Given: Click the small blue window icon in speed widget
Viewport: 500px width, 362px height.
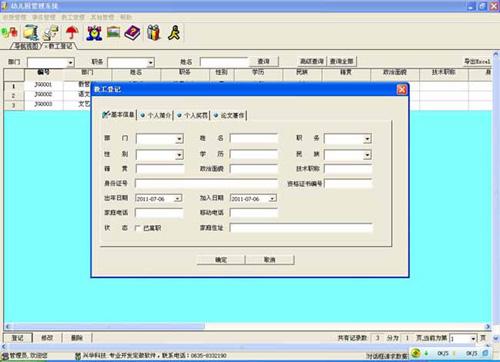Looking at the screenshot, I should tap(486, 352).
